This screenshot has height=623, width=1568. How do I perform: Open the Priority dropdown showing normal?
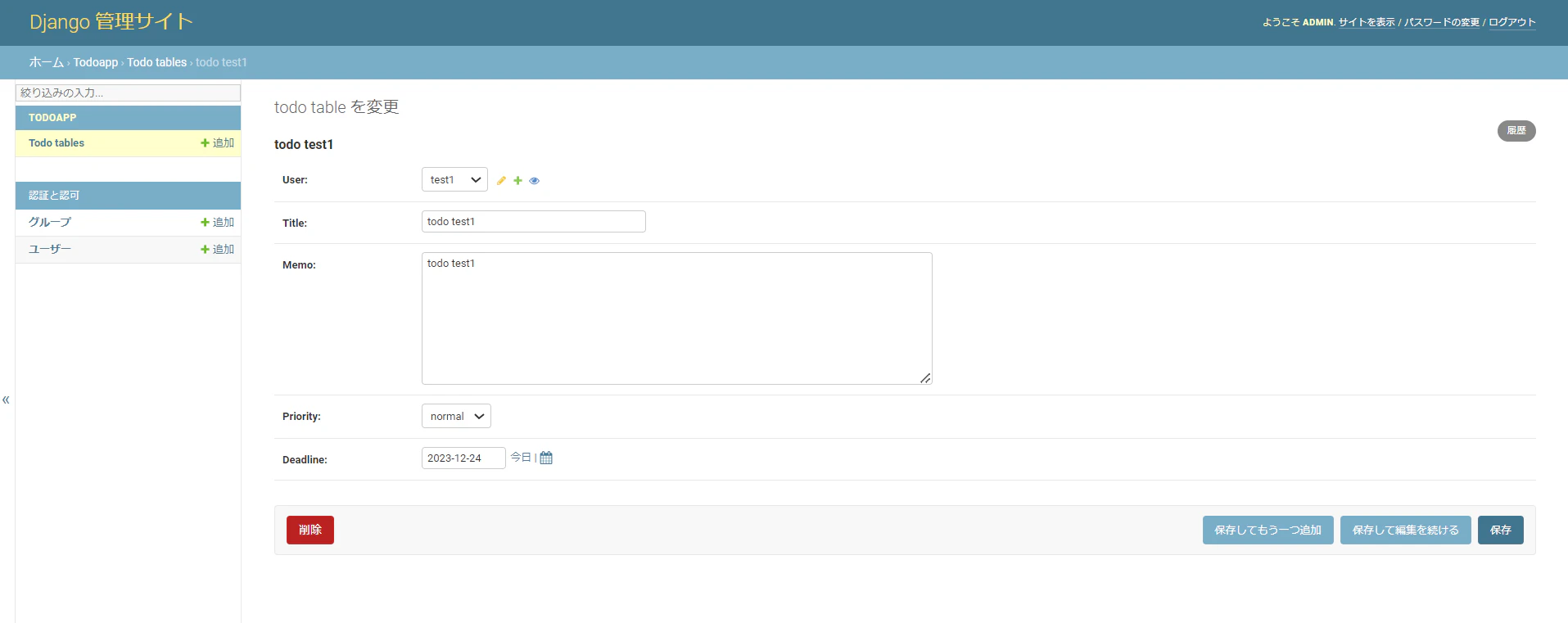click(x=456, y=416)
